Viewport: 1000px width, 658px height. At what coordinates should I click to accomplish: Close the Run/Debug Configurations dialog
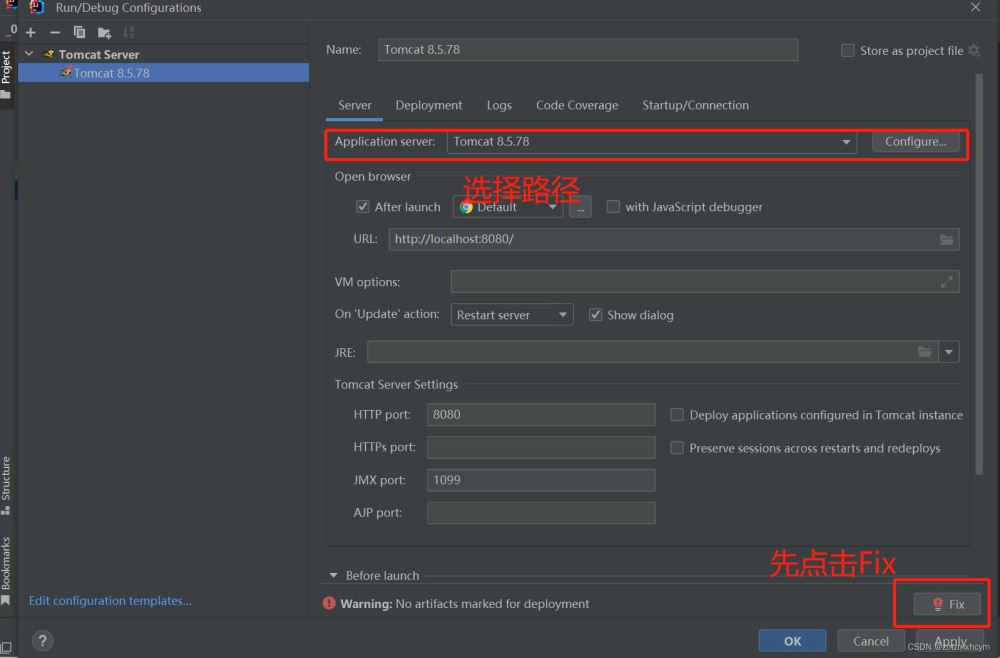click(x=975, y=7)
